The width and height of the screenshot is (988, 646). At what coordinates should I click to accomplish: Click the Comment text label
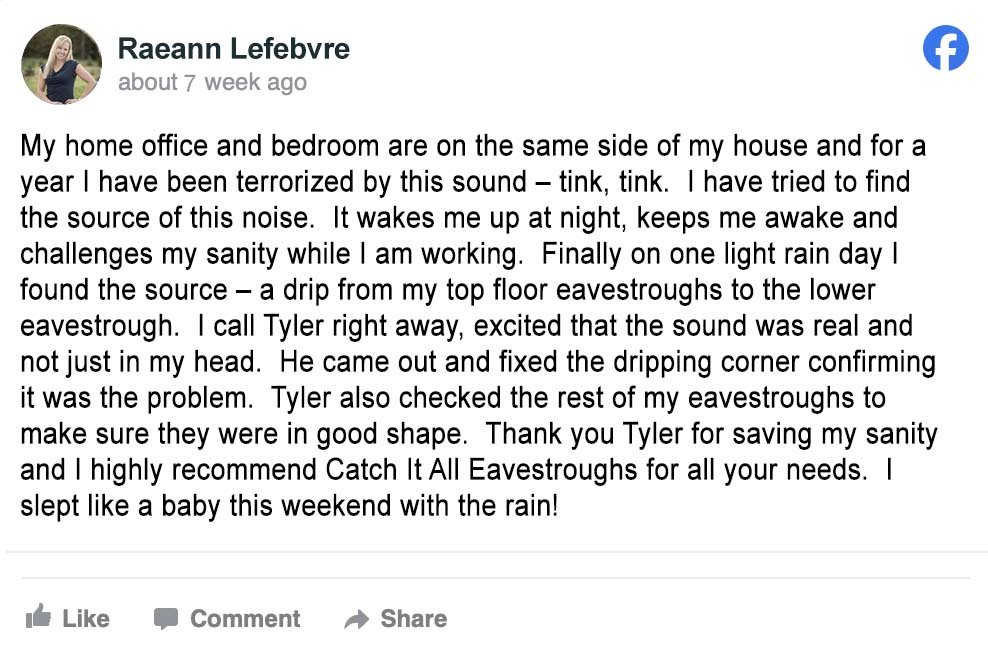245,619
